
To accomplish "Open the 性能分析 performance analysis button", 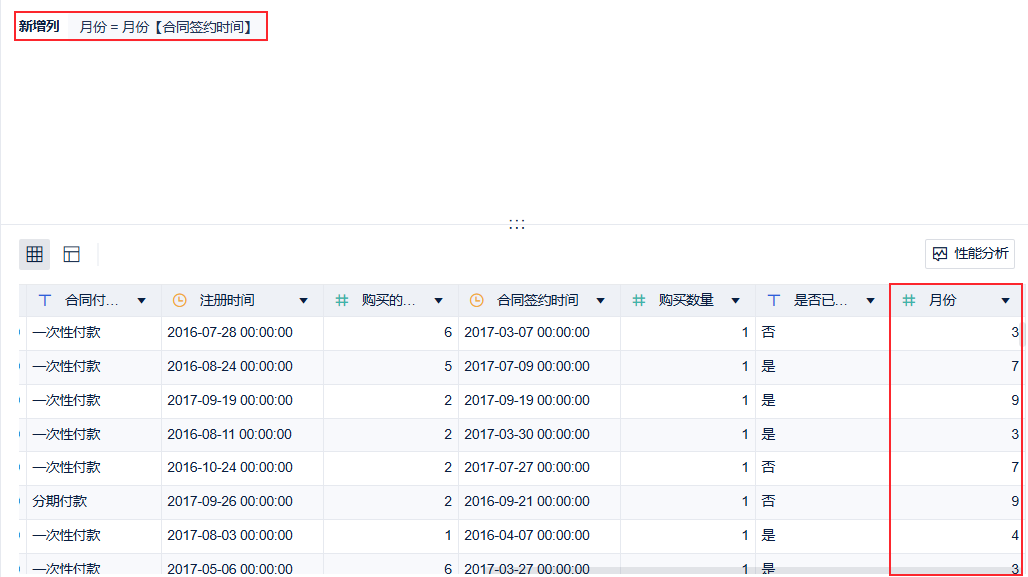I will click(970, 254).
